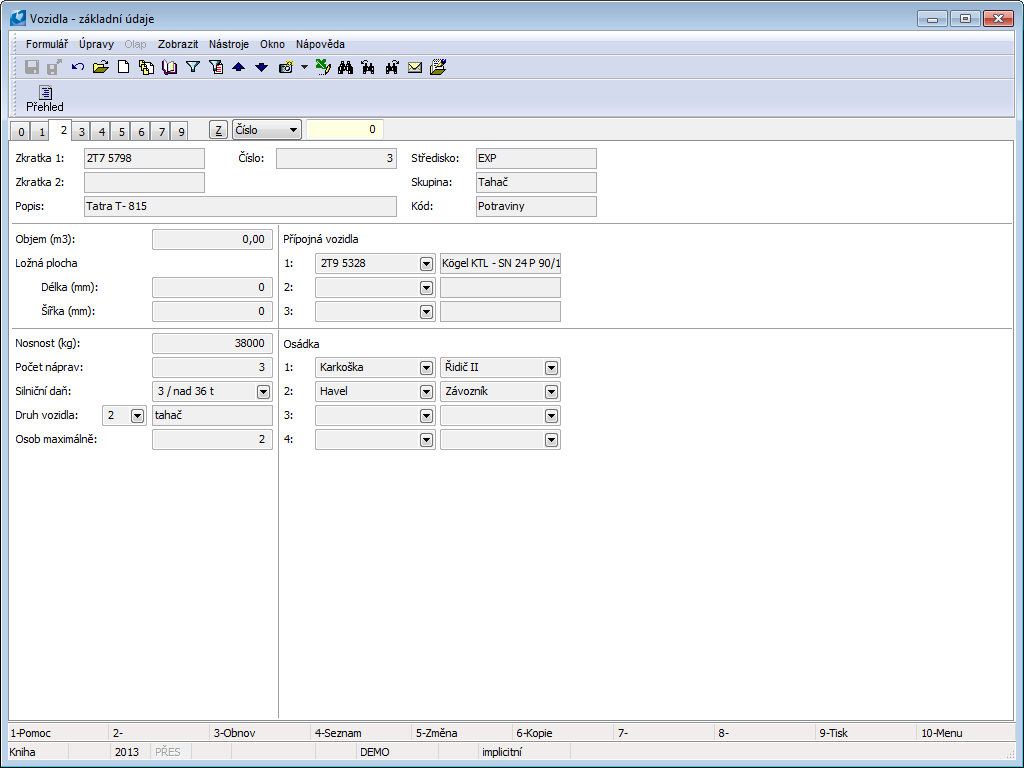The width and height of the screenshot is (1024, 768).
Task: Click the undo arrow toolbar icon
Action: tap(78, 67)
